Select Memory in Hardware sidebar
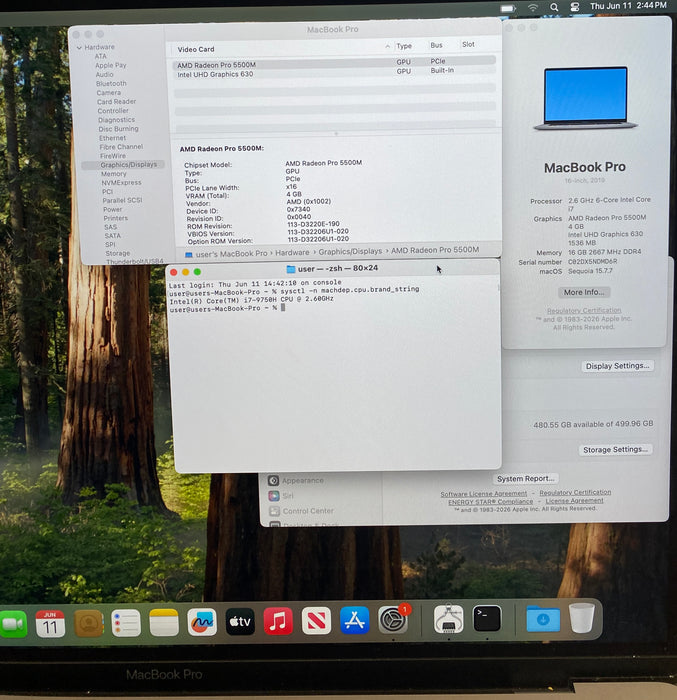Image resolution: width=677 pixels, height=700 pixels. pos(113,174)
